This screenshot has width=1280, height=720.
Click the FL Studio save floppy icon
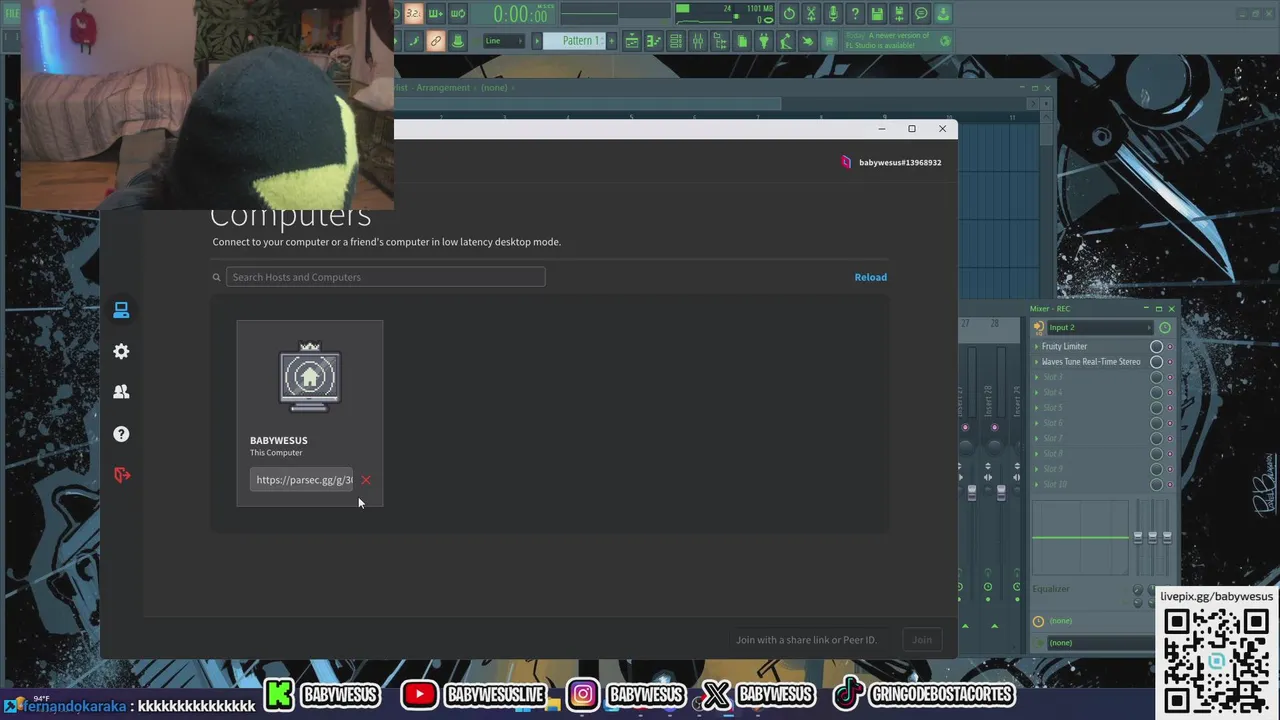tap(878, 14)
